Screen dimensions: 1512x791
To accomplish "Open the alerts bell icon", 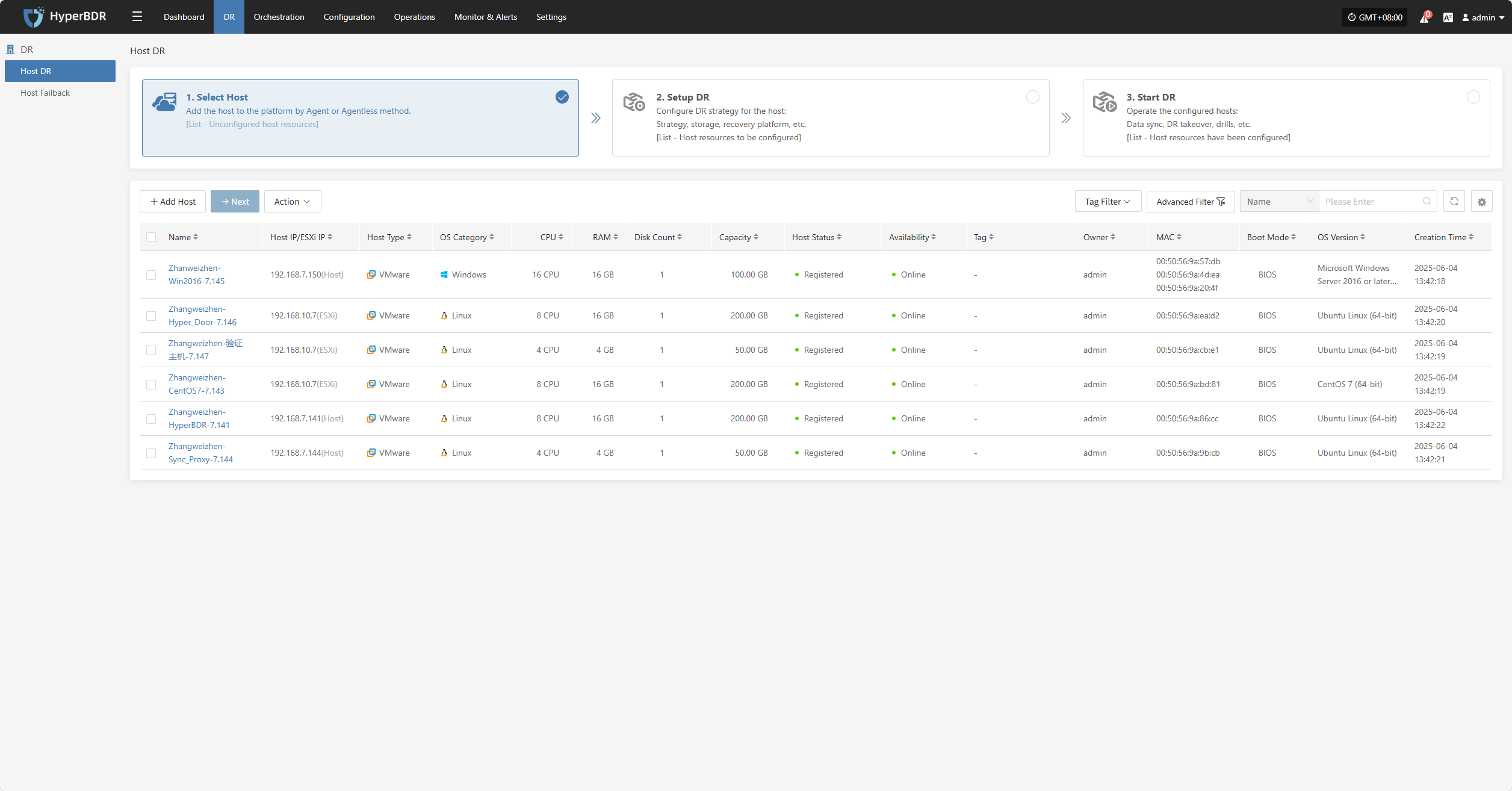I will (1424, 17).
